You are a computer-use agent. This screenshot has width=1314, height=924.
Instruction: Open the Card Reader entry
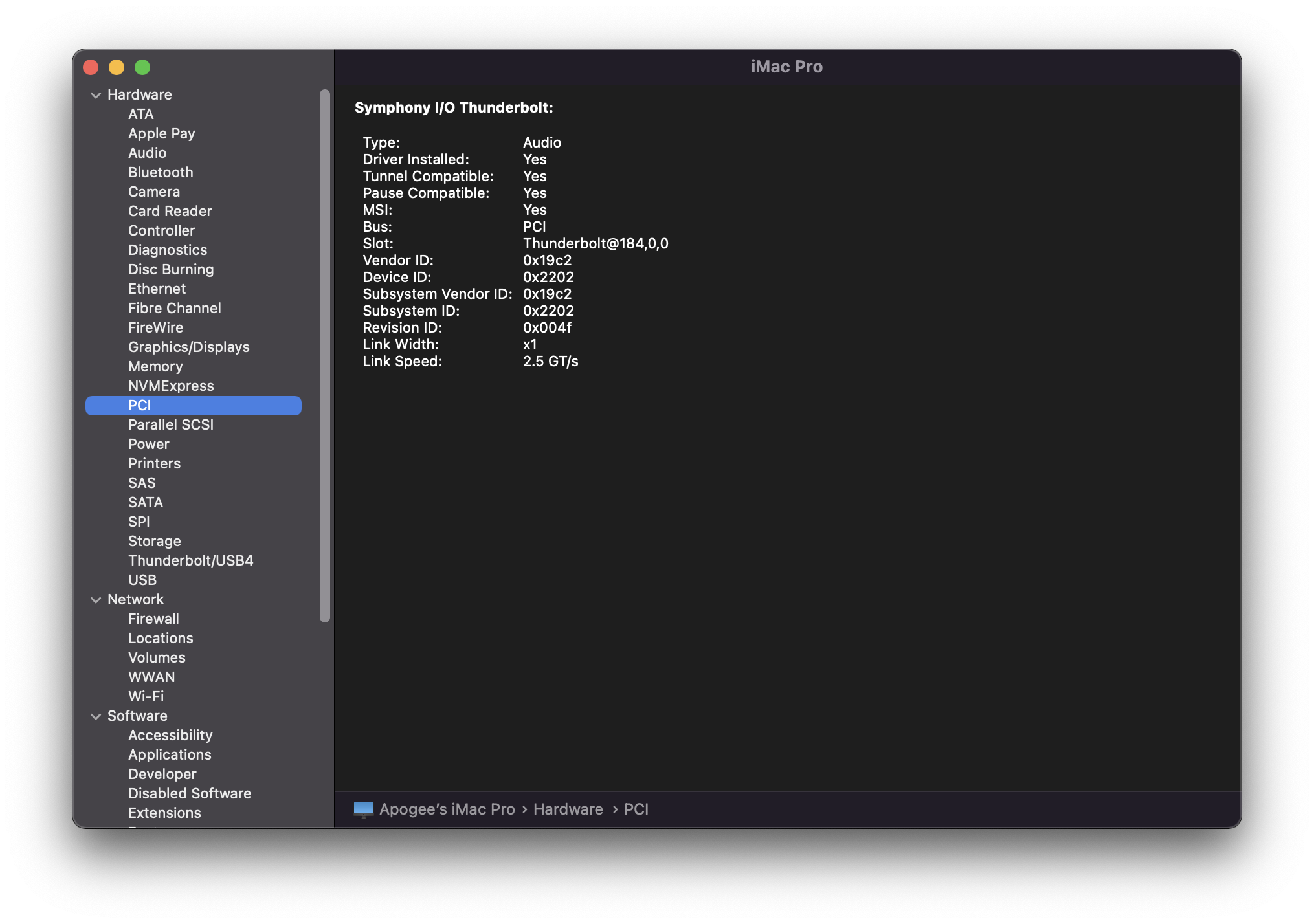(170, 212)
